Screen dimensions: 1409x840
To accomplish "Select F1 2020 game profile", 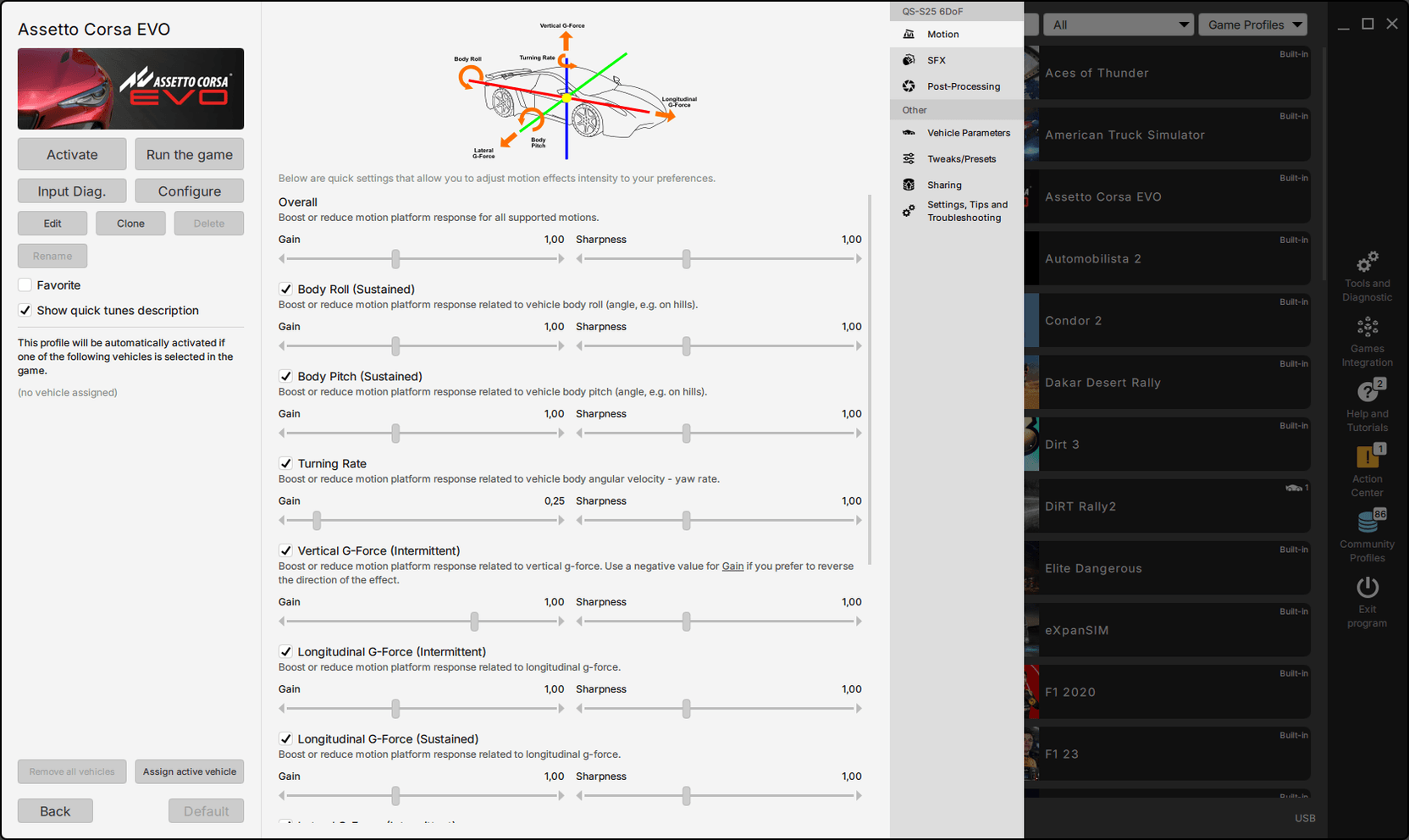I will [x=1167, y=692].
